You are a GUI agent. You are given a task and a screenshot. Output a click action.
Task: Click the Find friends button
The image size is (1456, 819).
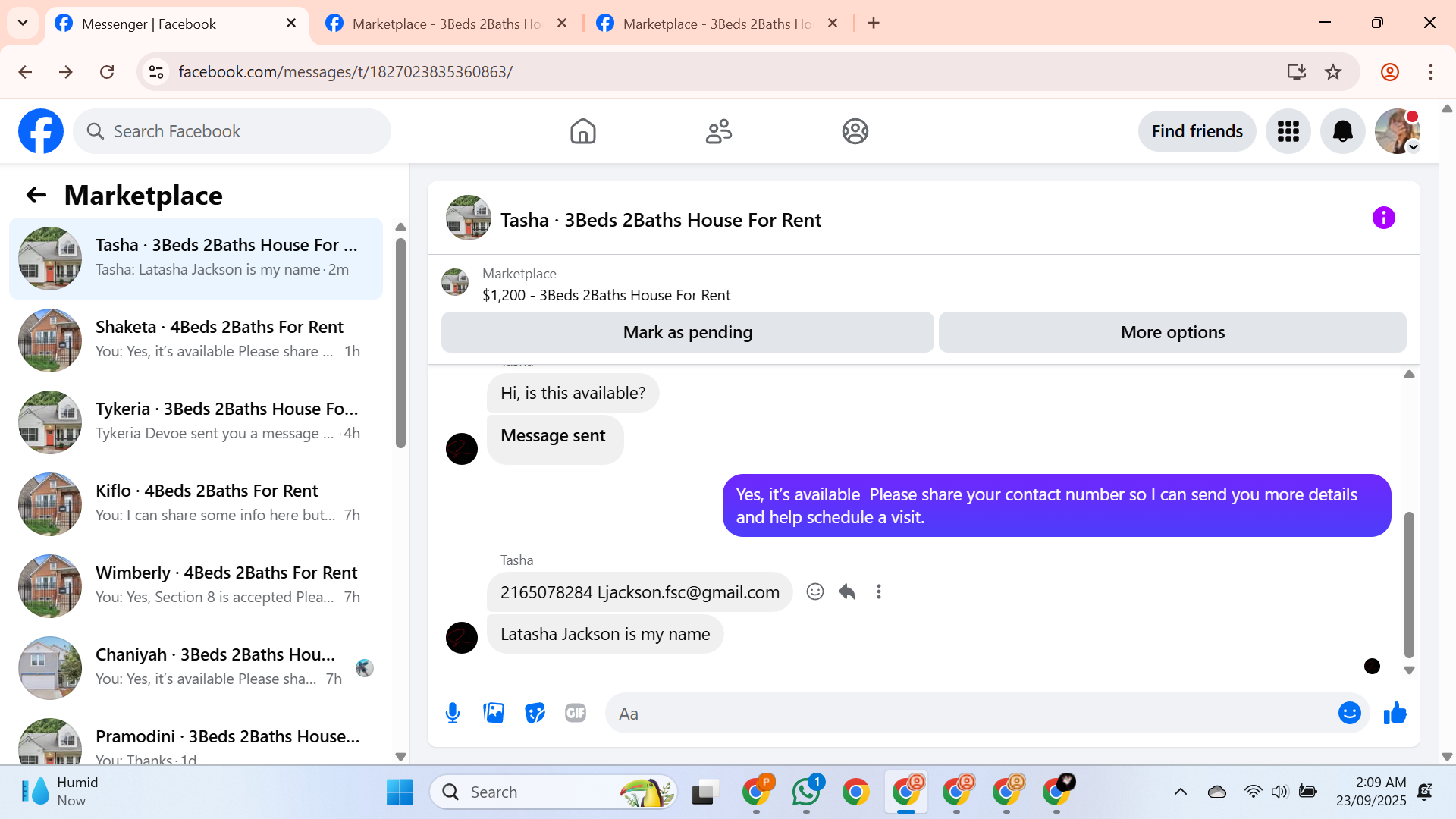click(x=1197, y=131)
